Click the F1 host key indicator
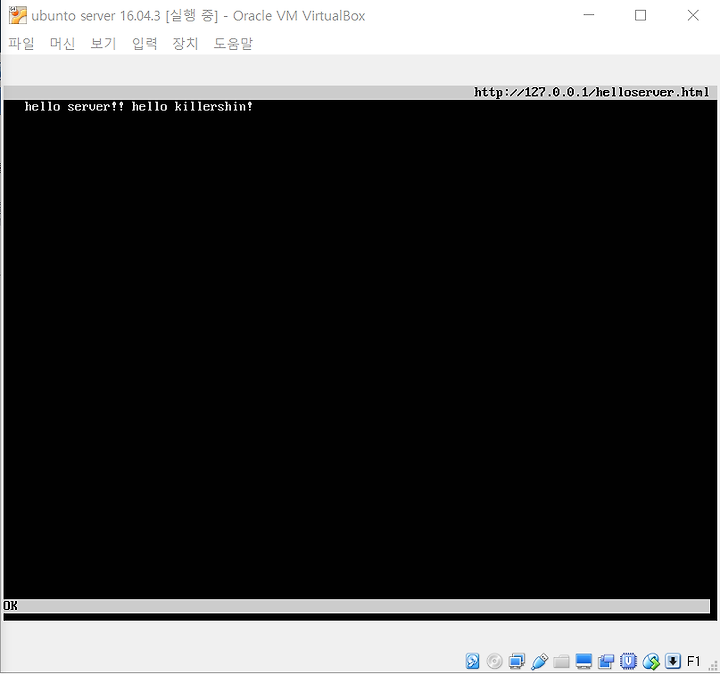The height and width of the screenshot is (675, 720). (693, 661)
